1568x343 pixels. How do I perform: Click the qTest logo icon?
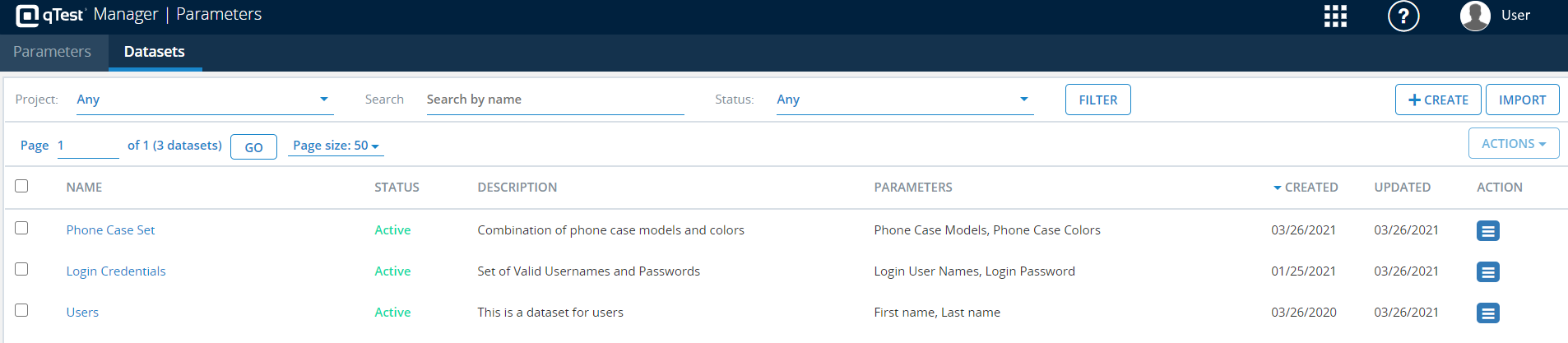pos(27,16)
